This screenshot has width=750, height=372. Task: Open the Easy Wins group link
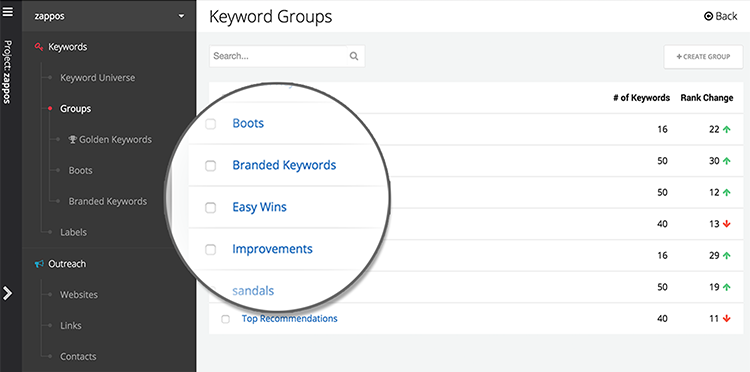click(x=259, y=207)
